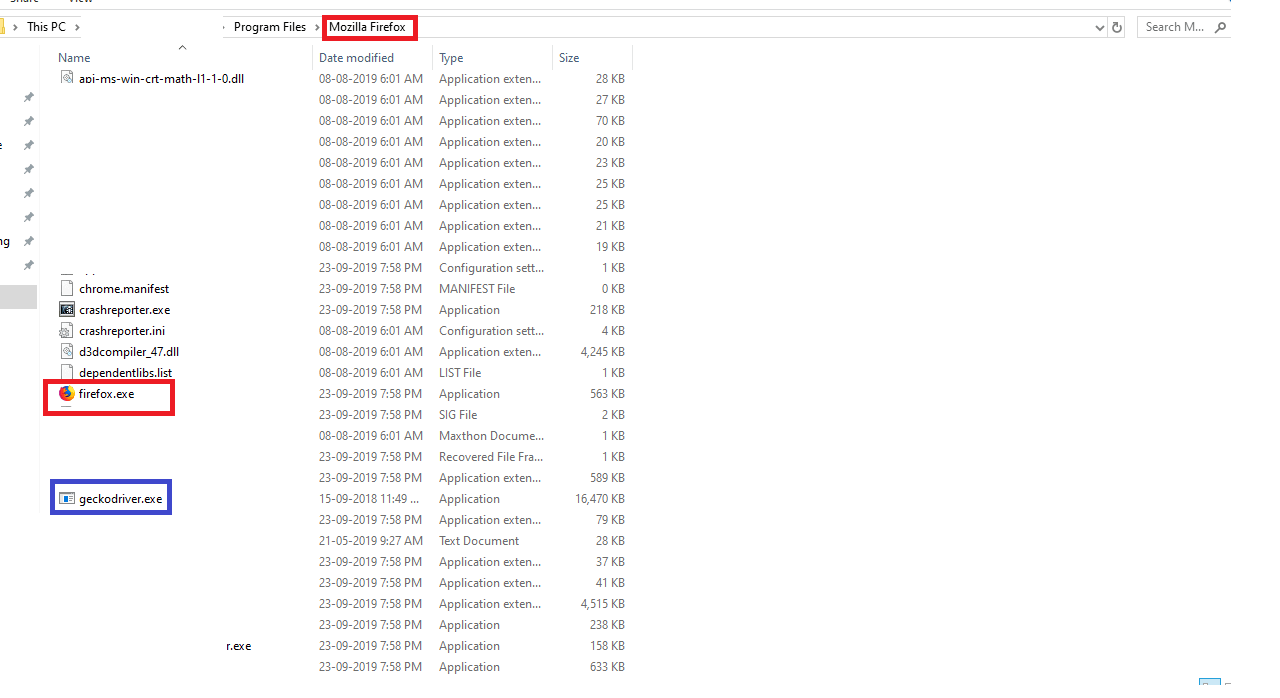Expand the This PC breadcrumb chevron
1280x698 pixels.
pos(77,26)
